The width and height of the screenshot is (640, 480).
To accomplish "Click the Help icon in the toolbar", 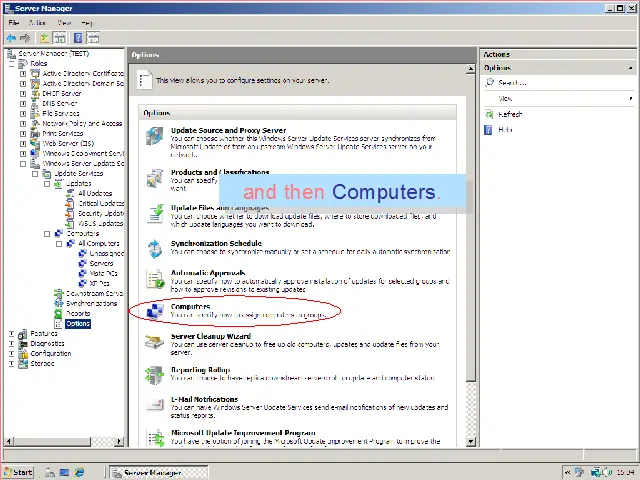I will point(77,38).
